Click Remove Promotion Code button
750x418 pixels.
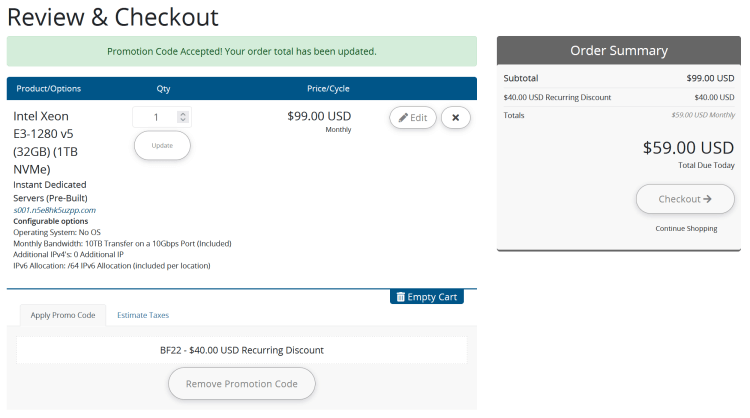pos(242,384)
